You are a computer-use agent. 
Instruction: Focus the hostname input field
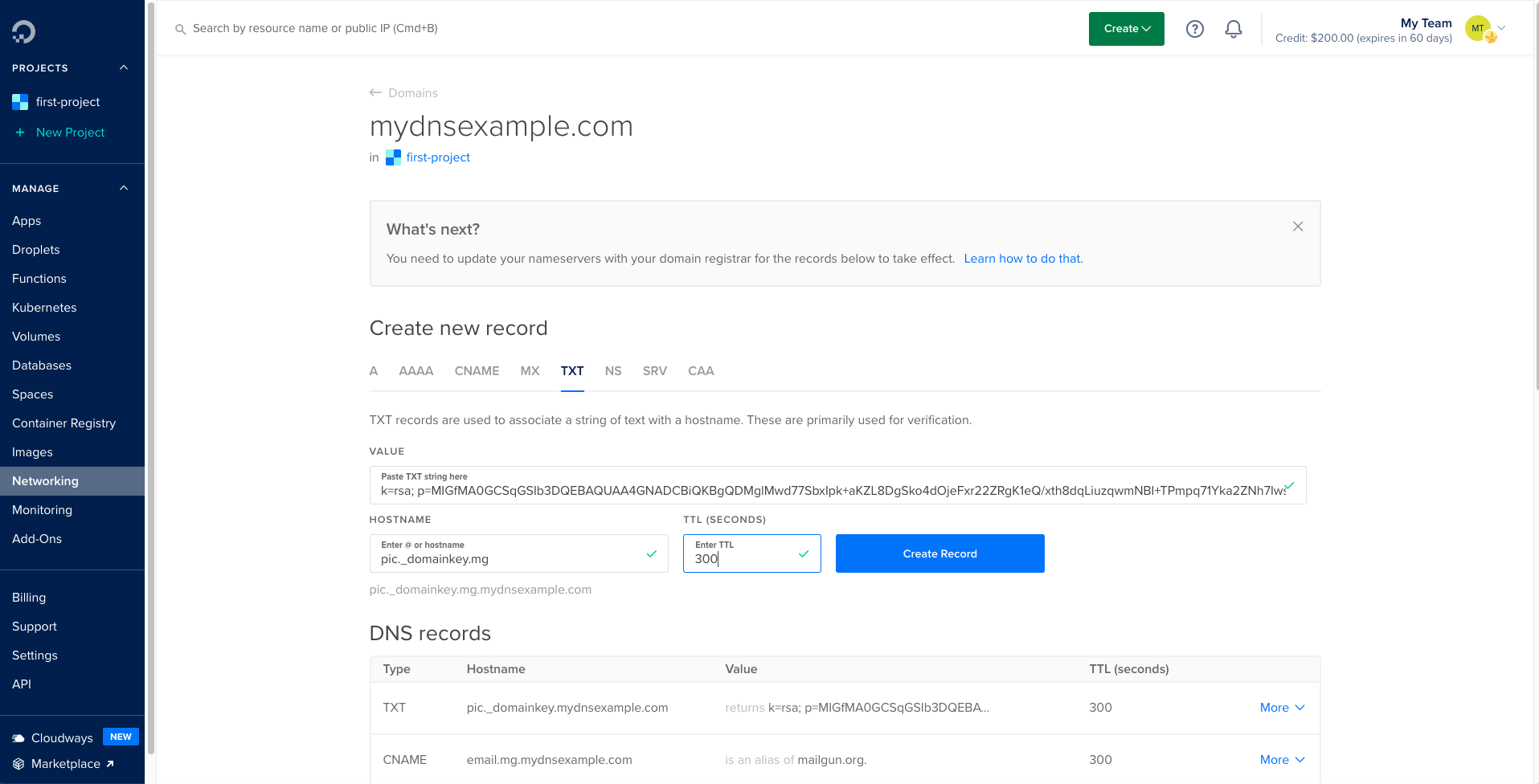point(518,553)
